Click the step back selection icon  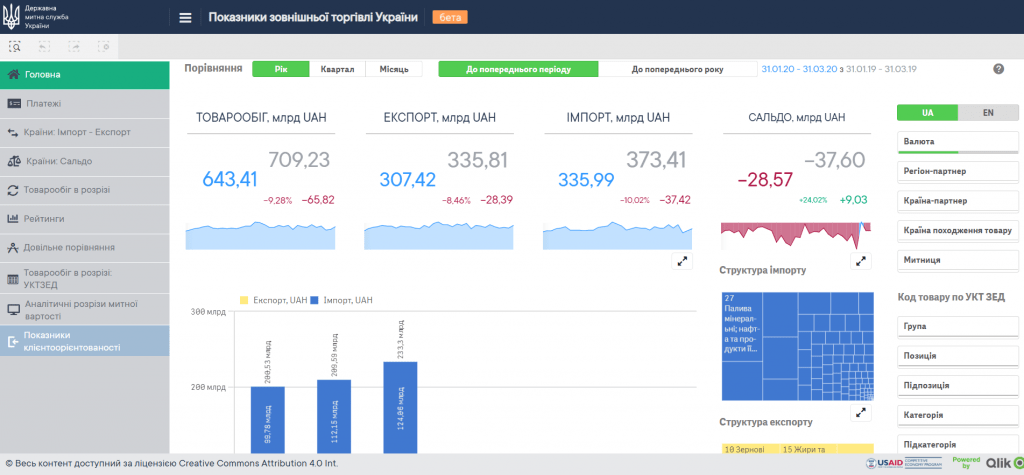click(44, 46)
